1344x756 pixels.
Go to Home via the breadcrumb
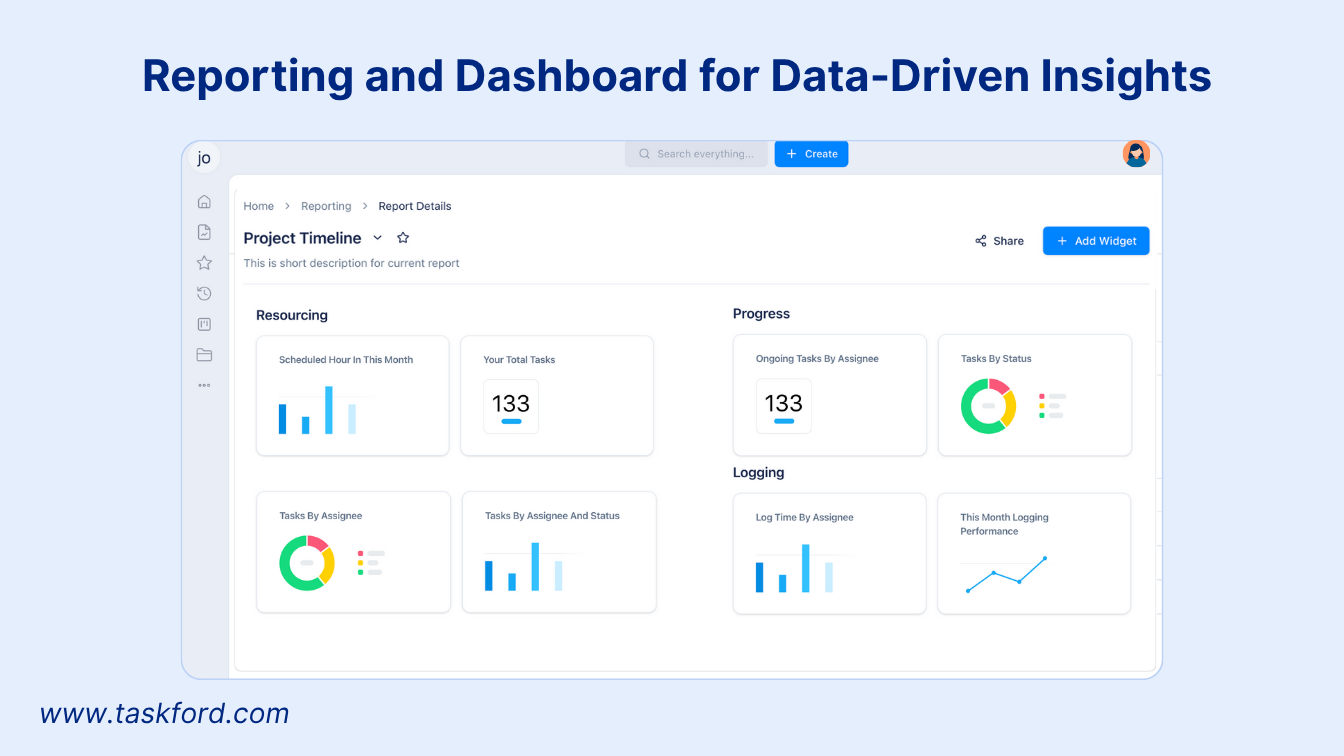click(258, 205)
